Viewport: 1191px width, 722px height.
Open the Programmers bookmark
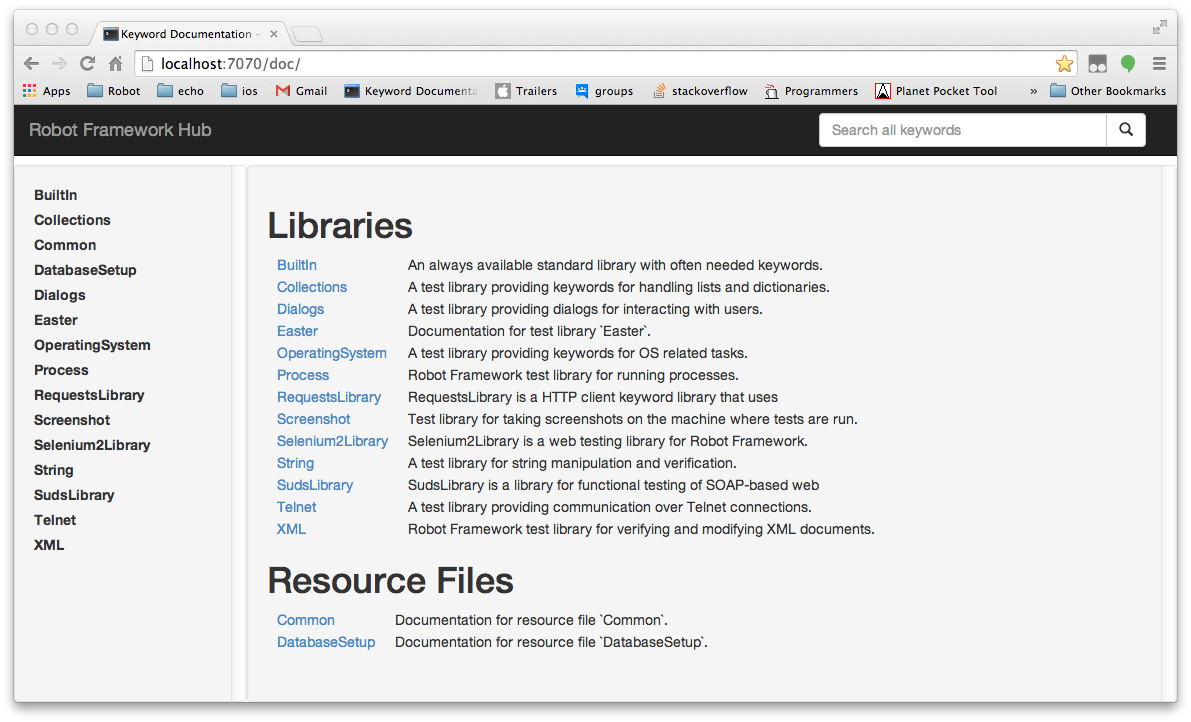pyautogui.click(x=811, y=91)
